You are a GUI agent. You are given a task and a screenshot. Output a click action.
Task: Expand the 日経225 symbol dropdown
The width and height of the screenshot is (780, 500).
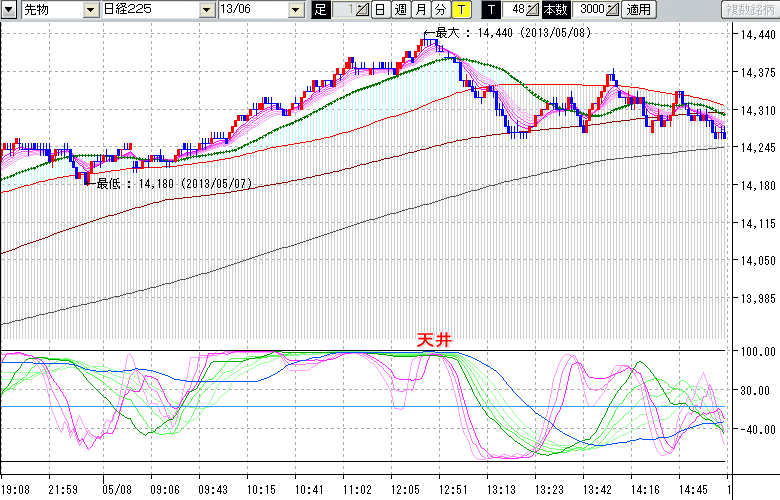point(205,10)
